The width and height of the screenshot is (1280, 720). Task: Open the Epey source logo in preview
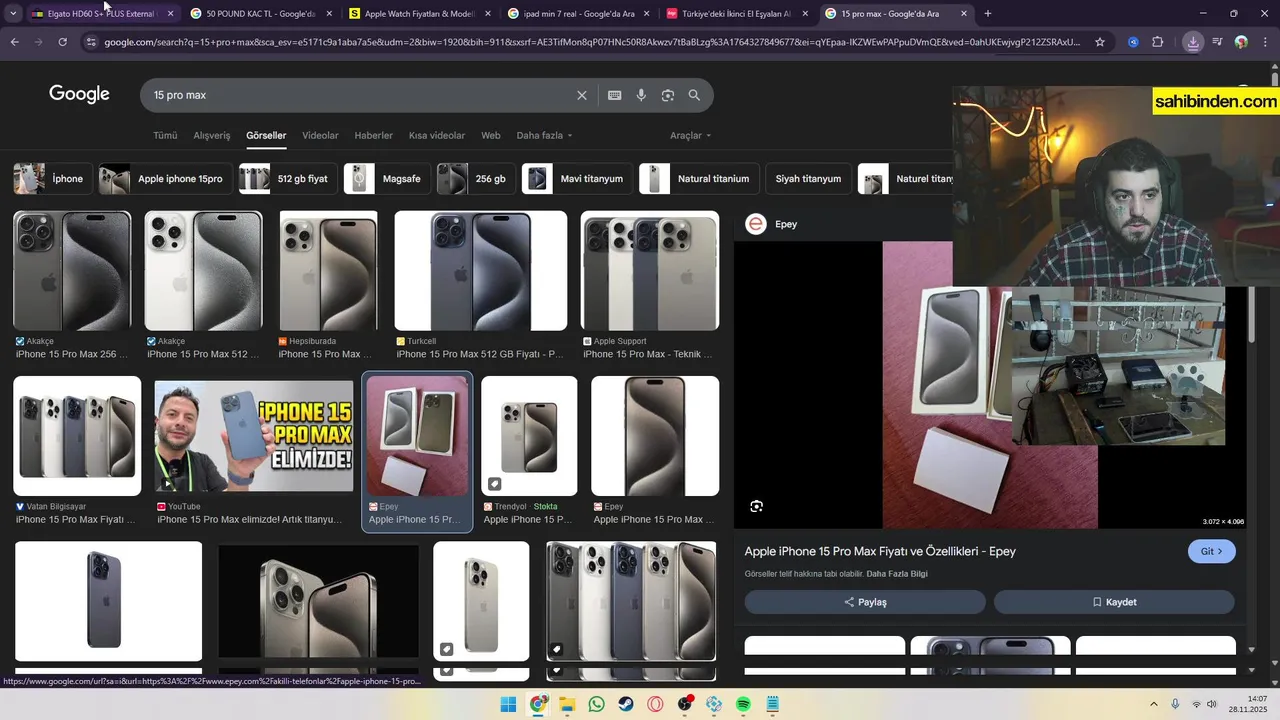(756, 224)
